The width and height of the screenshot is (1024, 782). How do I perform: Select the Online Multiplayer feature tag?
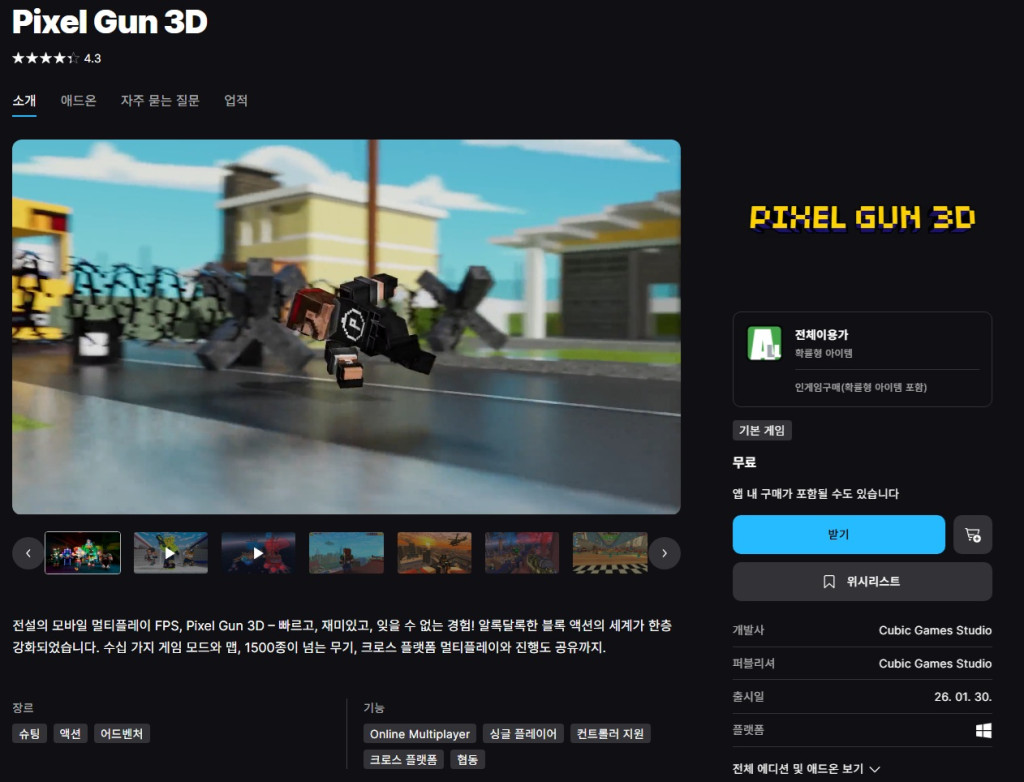[419, 734]
